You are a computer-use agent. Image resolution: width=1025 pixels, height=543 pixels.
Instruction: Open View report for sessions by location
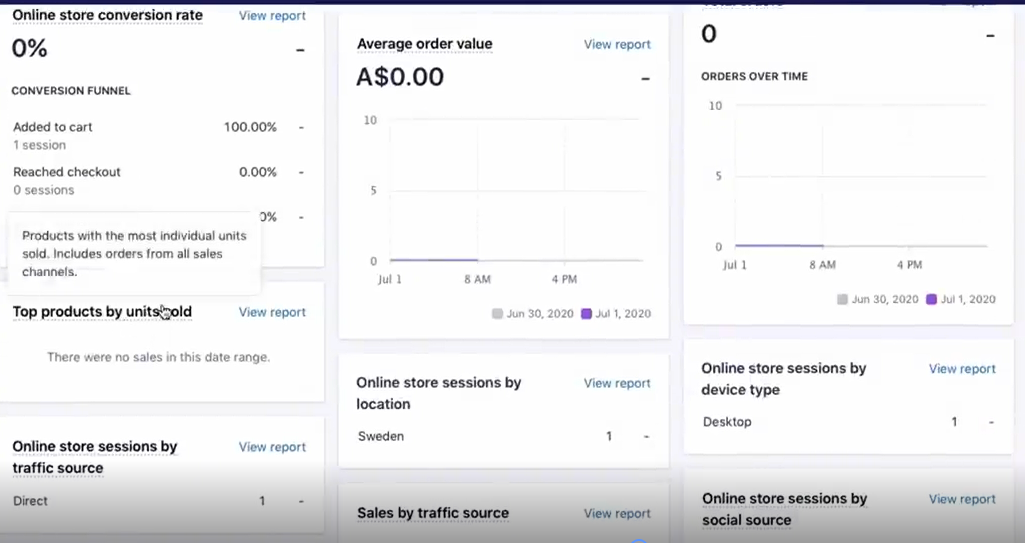617,384
